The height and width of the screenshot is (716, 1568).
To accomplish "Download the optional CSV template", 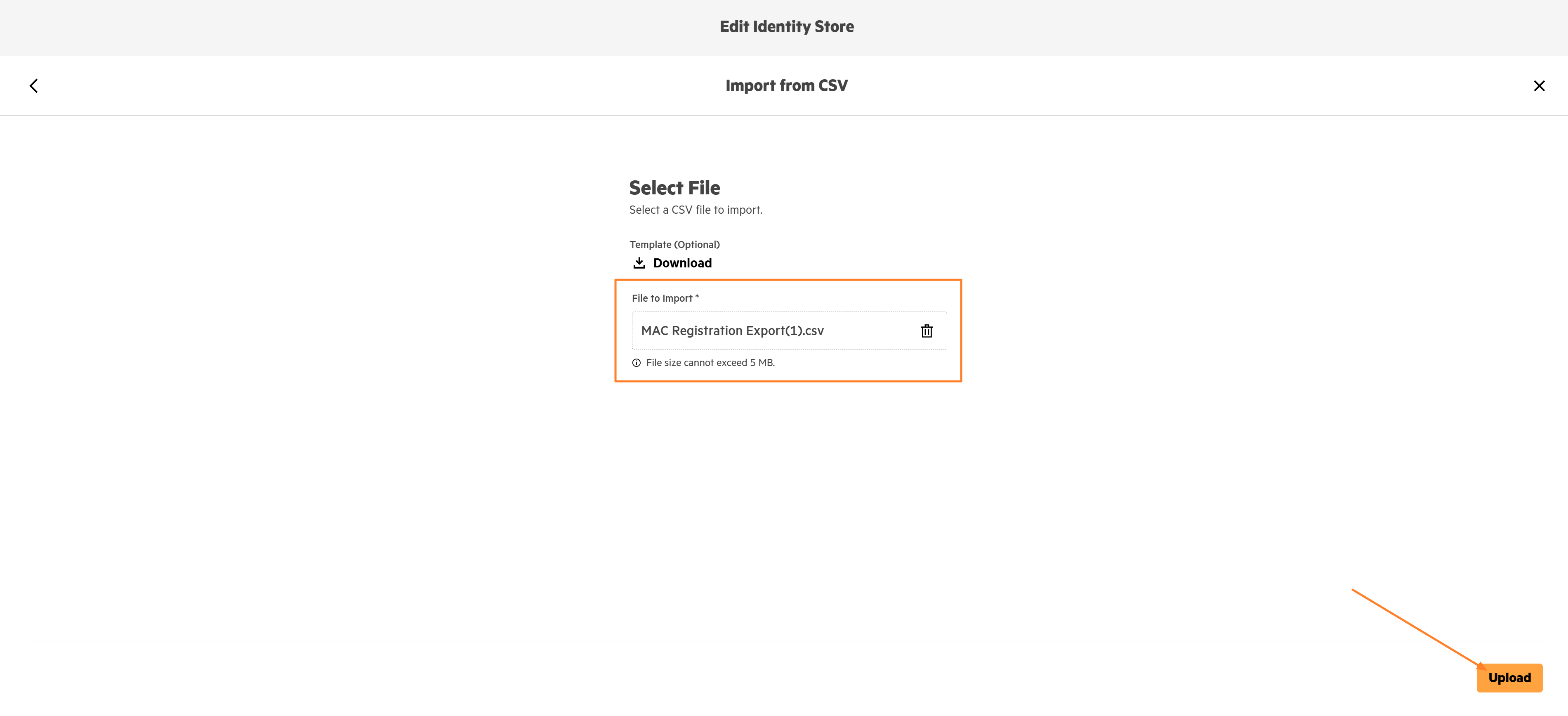I will tap(672, 262).
